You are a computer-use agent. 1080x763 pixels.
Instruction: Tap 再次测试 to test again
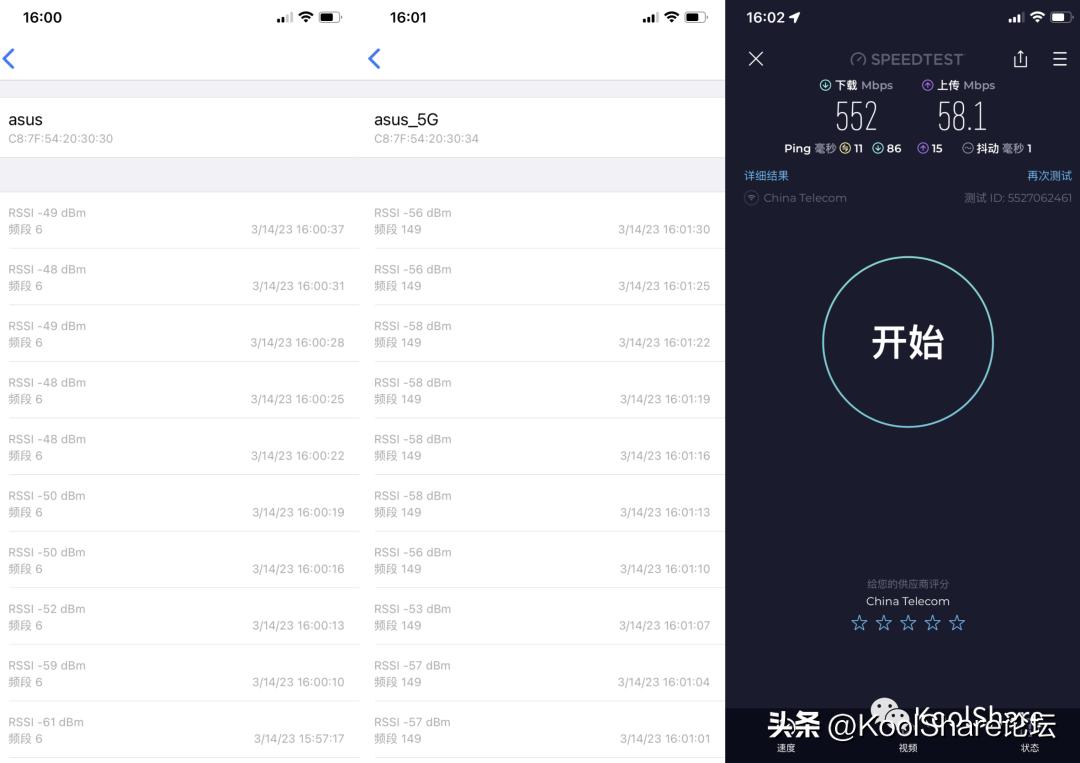point(1049,176)
